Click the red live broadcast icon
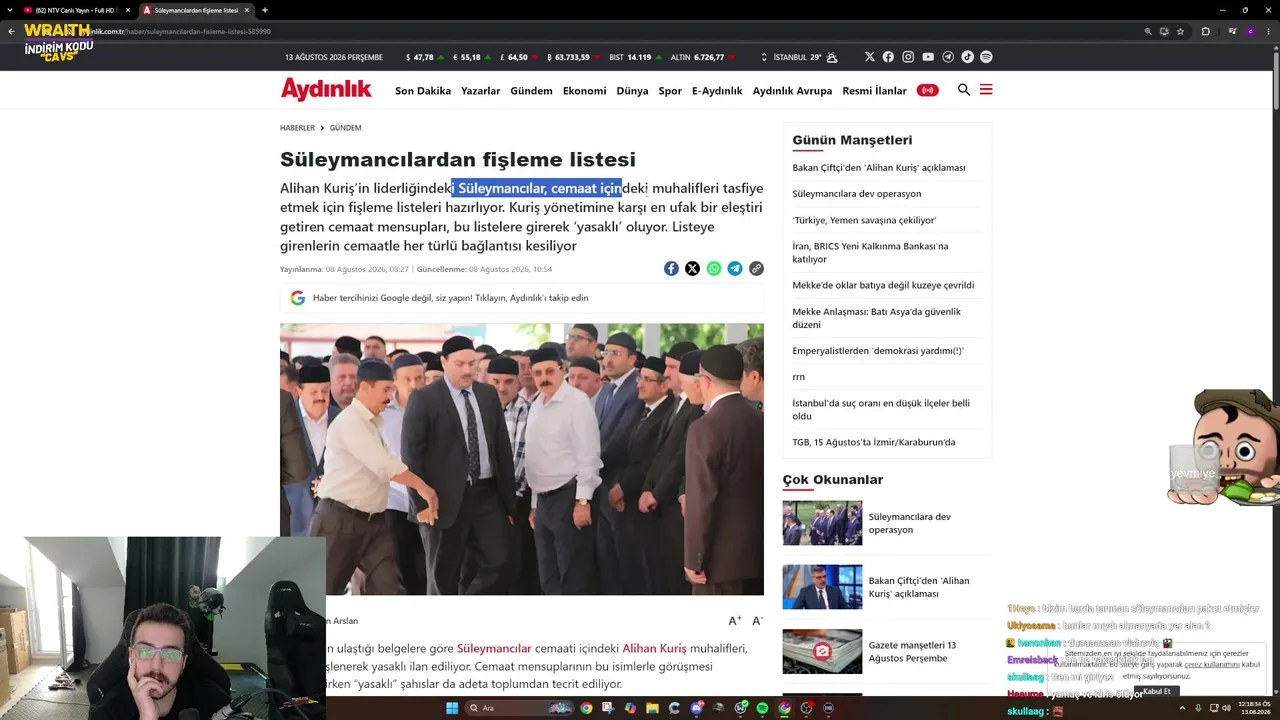This screenshot has width=1280, height=720. pyautogui.click(x=928, y=90)
